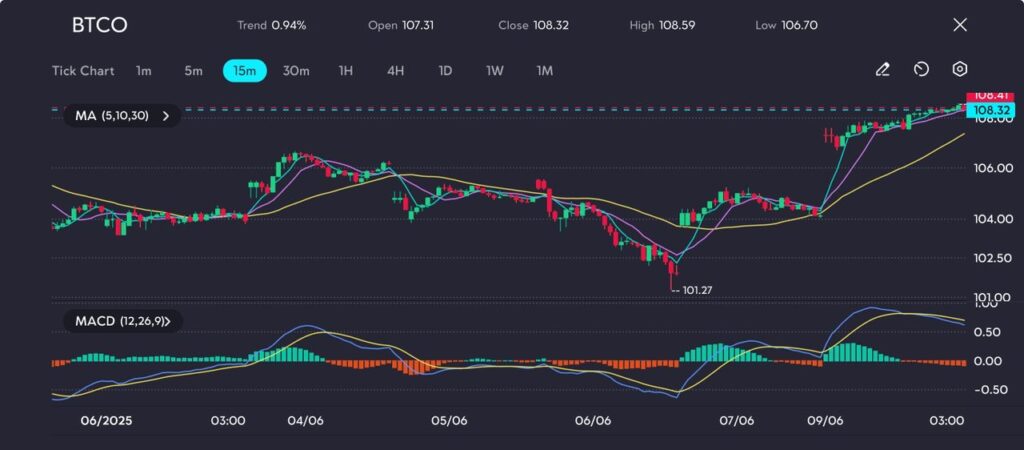Click the 108.32 current price label

pyautogui.click(x=993, y=109)
